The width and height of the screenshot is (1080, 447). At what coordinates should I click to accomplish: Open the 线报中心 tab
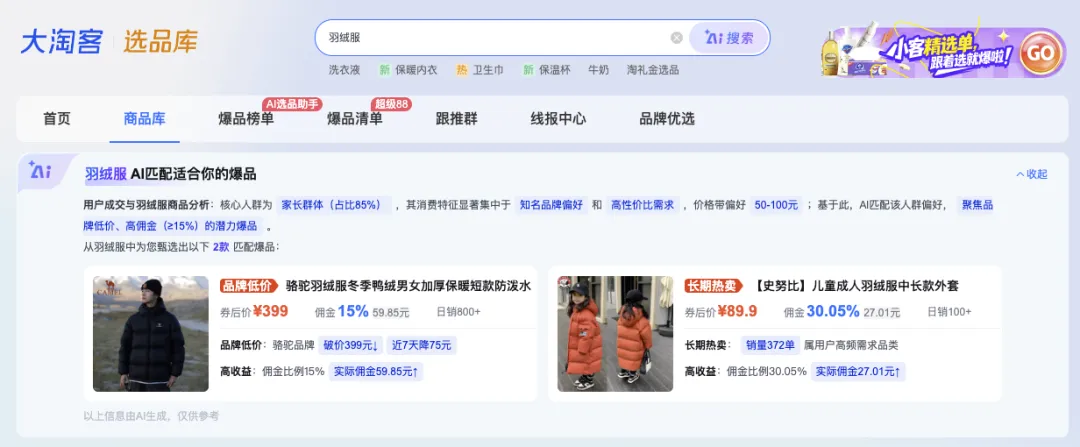558,118
